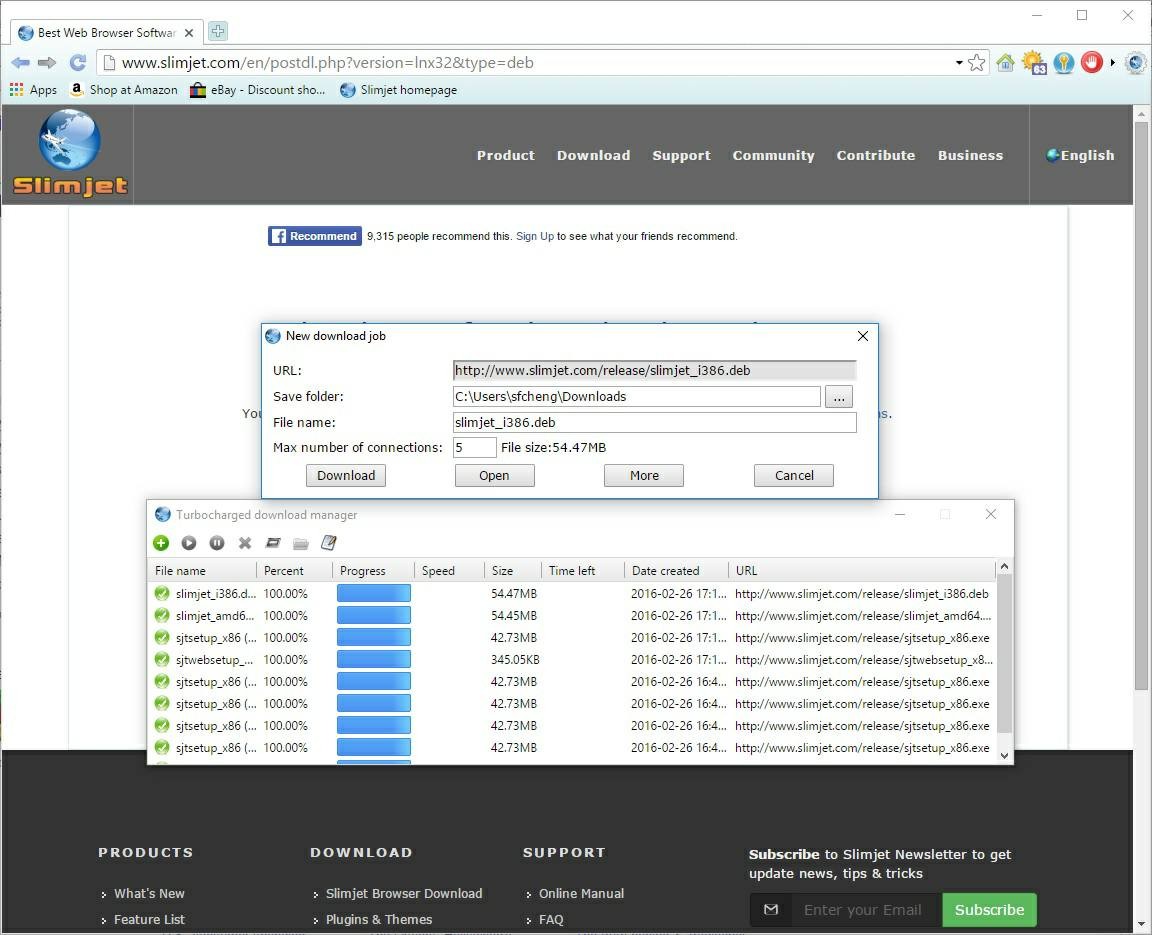Click the Max number of connections field
1152x935 pixels.
[474, 447]
